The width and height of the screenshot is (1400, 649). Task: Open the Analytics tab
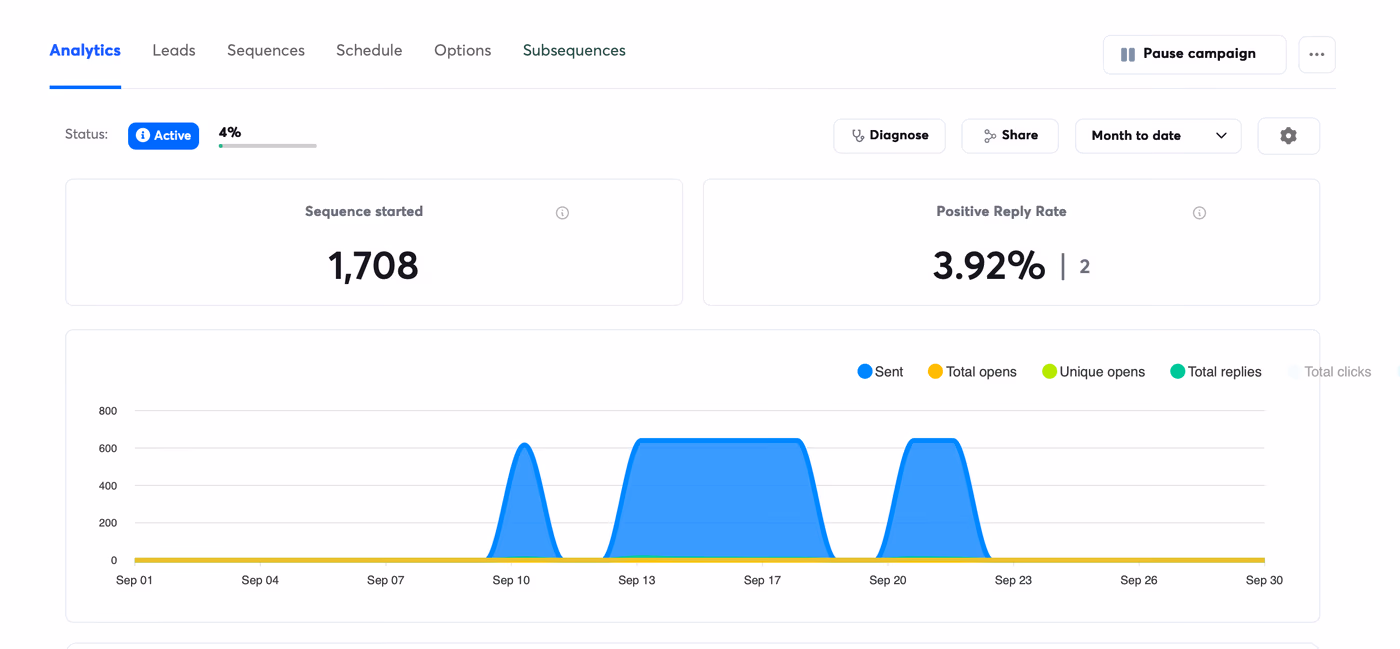(x=85, y=51)
